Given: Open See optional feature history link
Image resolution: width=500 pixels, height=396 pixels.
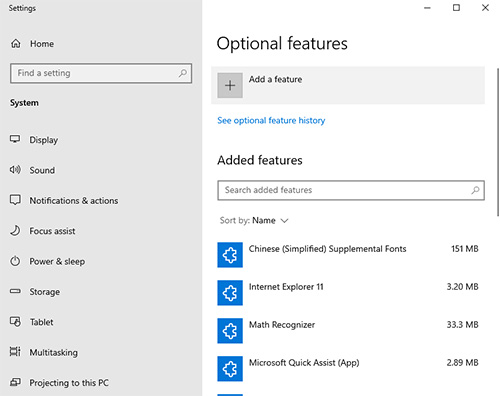Looking at the screenshot, I should coord(271,120).
